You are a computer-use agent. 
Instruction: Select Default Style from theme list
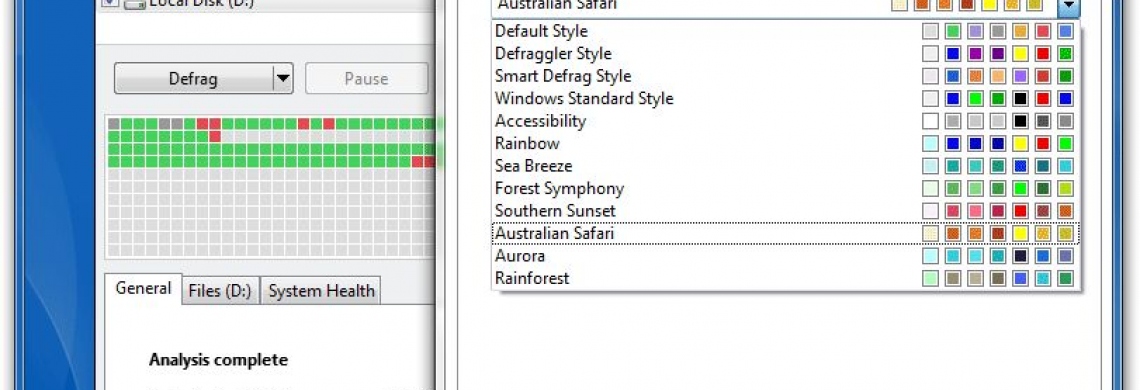(x=786, y=31)
